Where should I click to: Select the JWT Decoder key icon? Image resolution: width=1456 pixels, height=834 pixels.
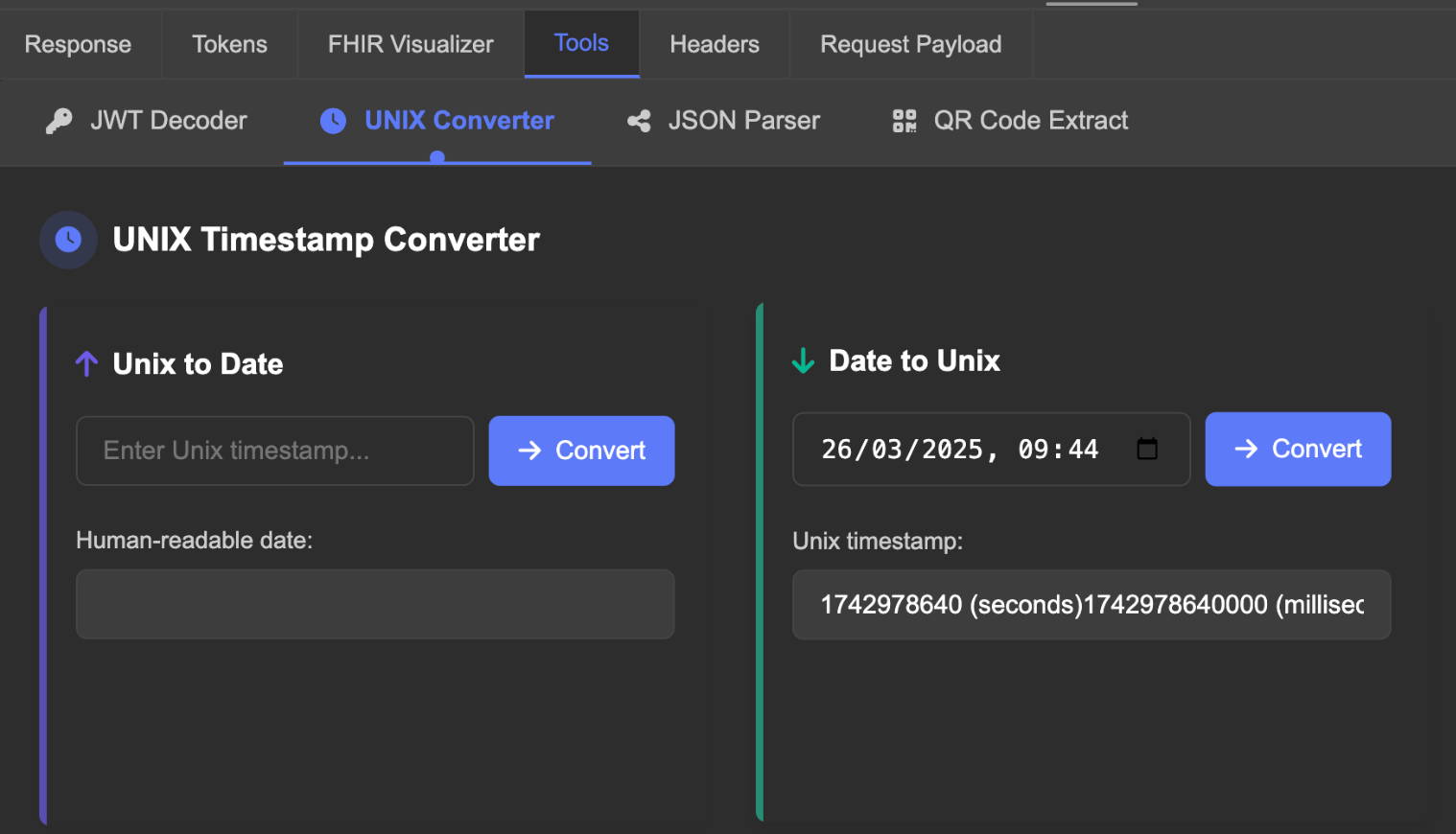pos(59,121)
